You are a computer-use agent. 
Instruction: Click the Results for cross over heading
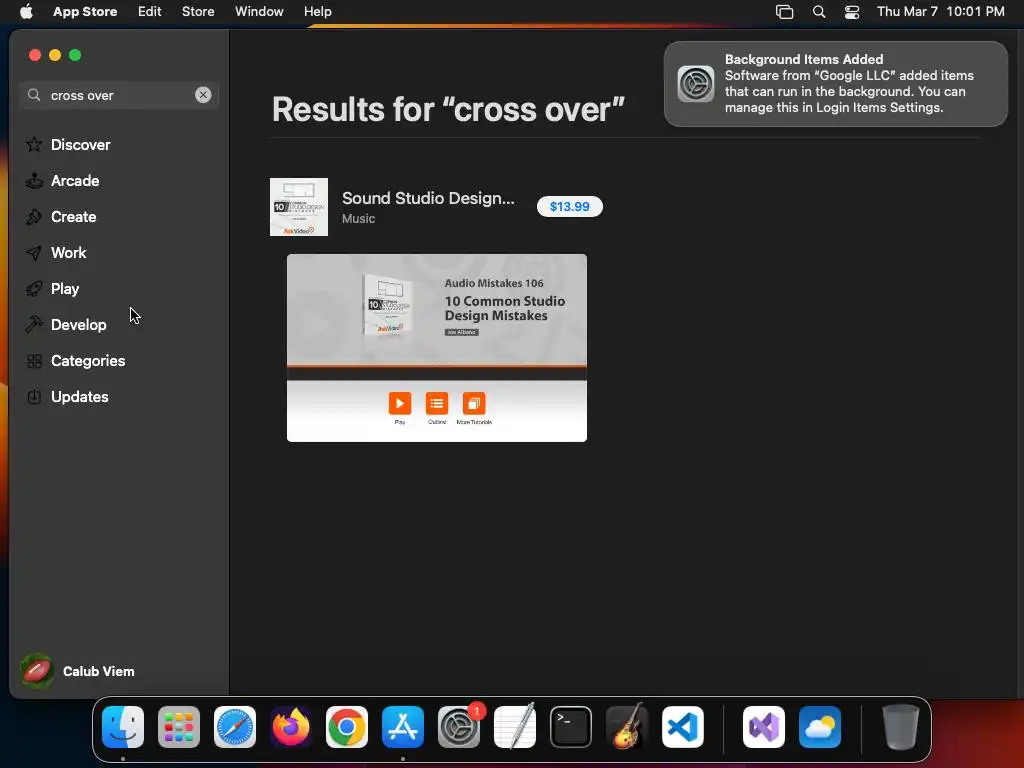448,109
